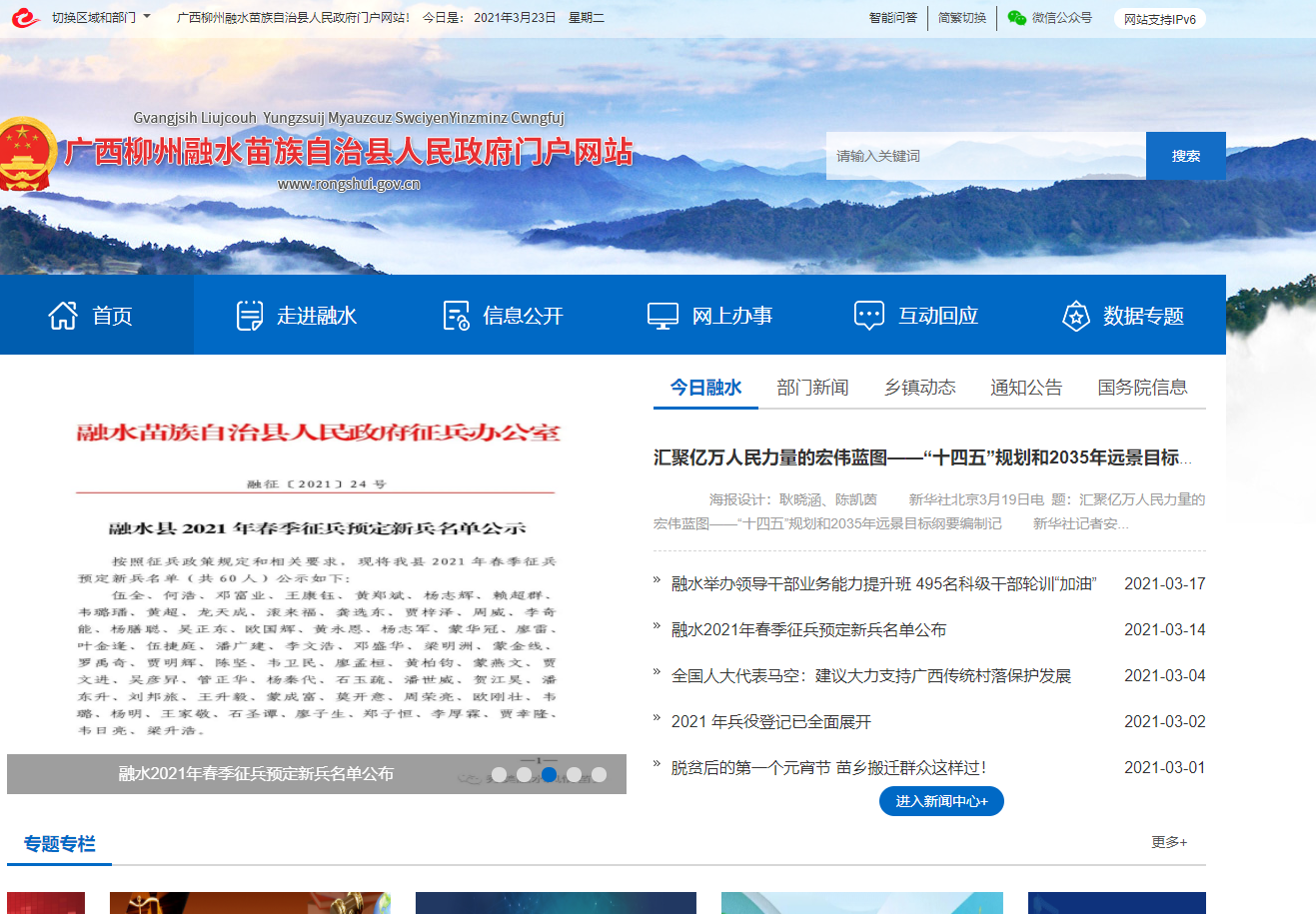Open the 通知公告 tab

tap(1026, 388)
